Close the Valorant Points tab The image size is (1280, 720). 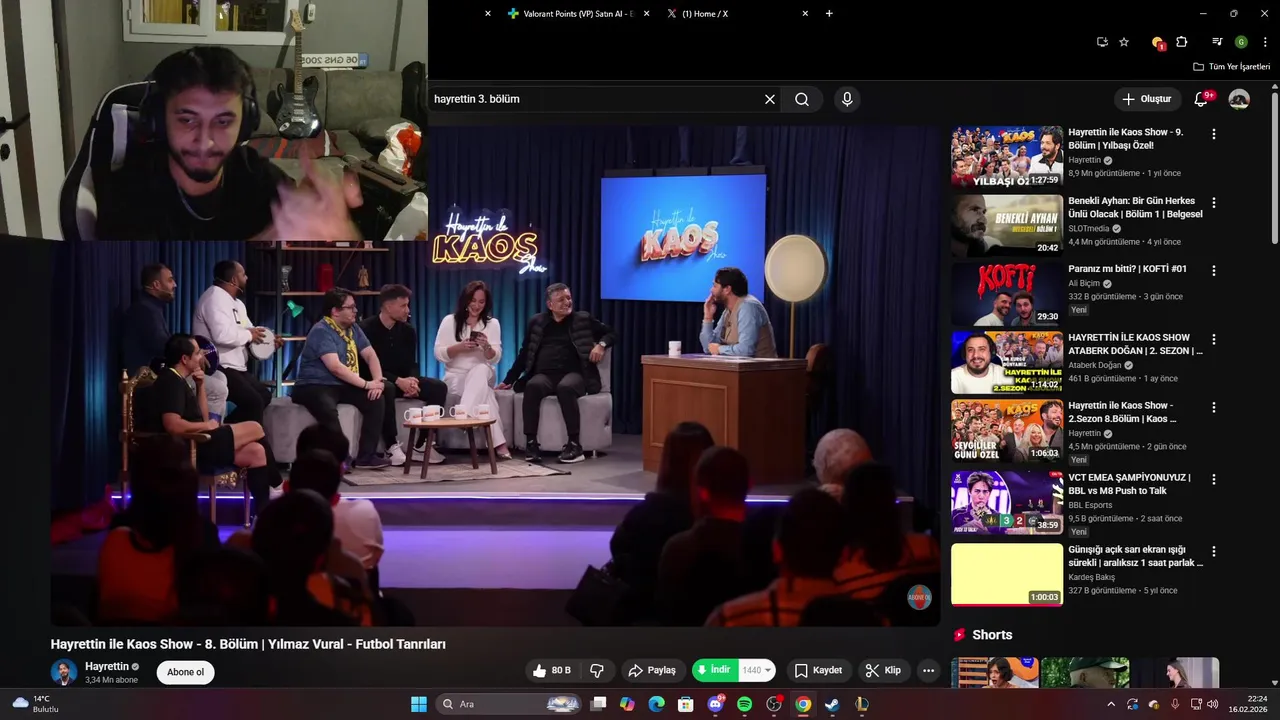[646, 14]
